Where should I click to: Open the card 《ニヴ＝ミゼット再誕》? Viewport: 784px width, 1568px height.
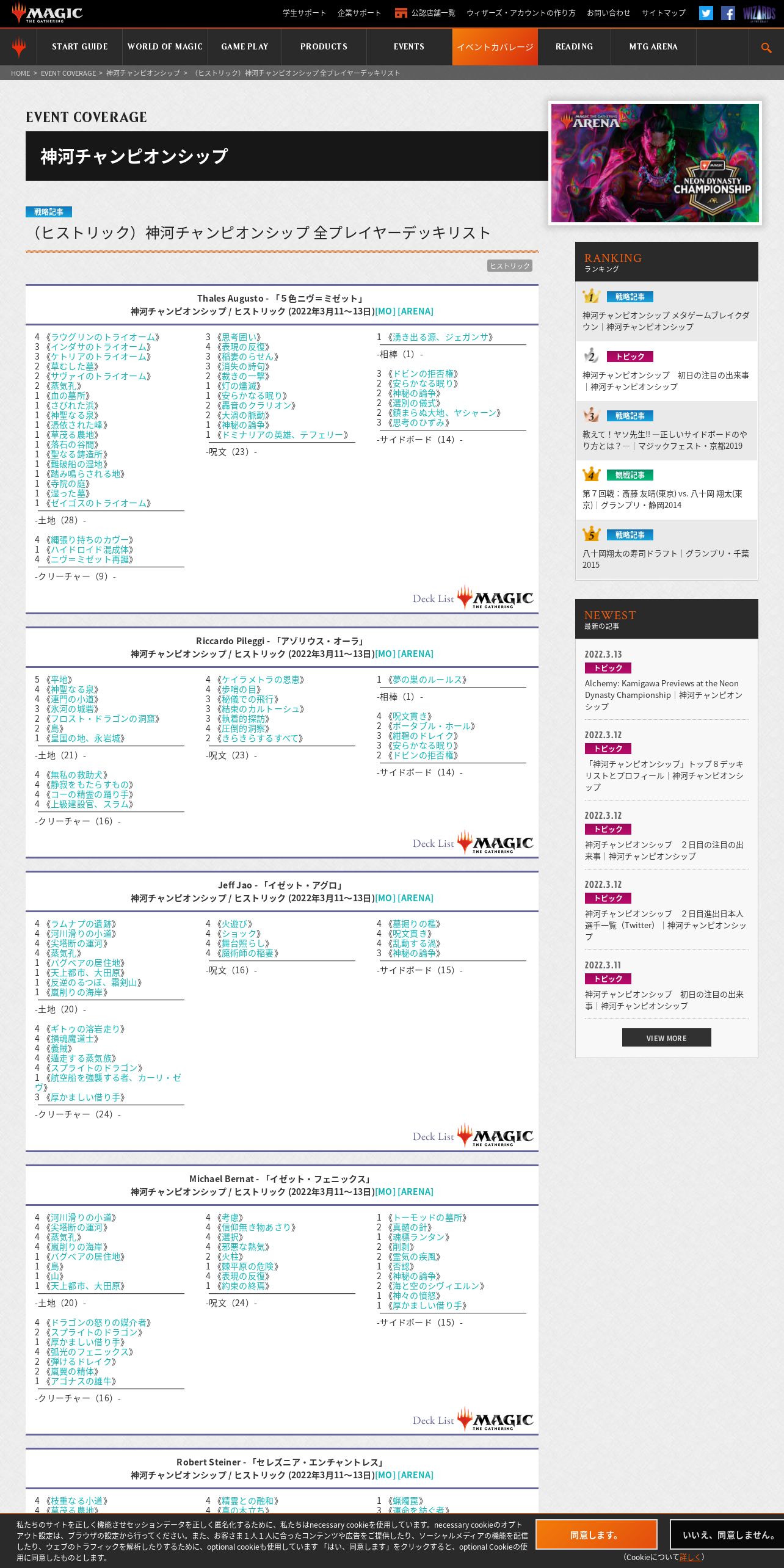tap(89, 559)
